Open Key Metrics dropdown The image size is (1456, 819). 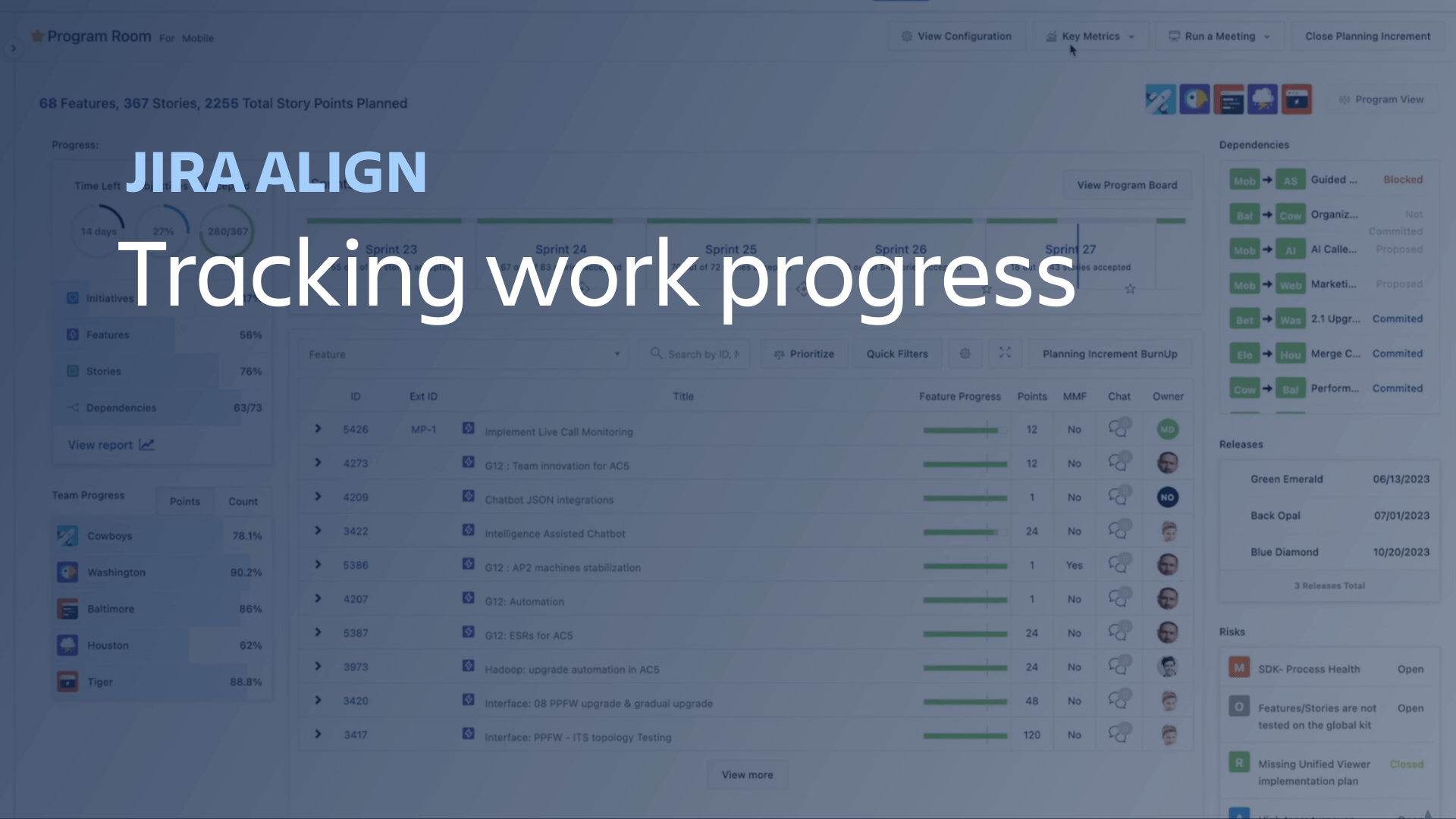click(1090, 36)
